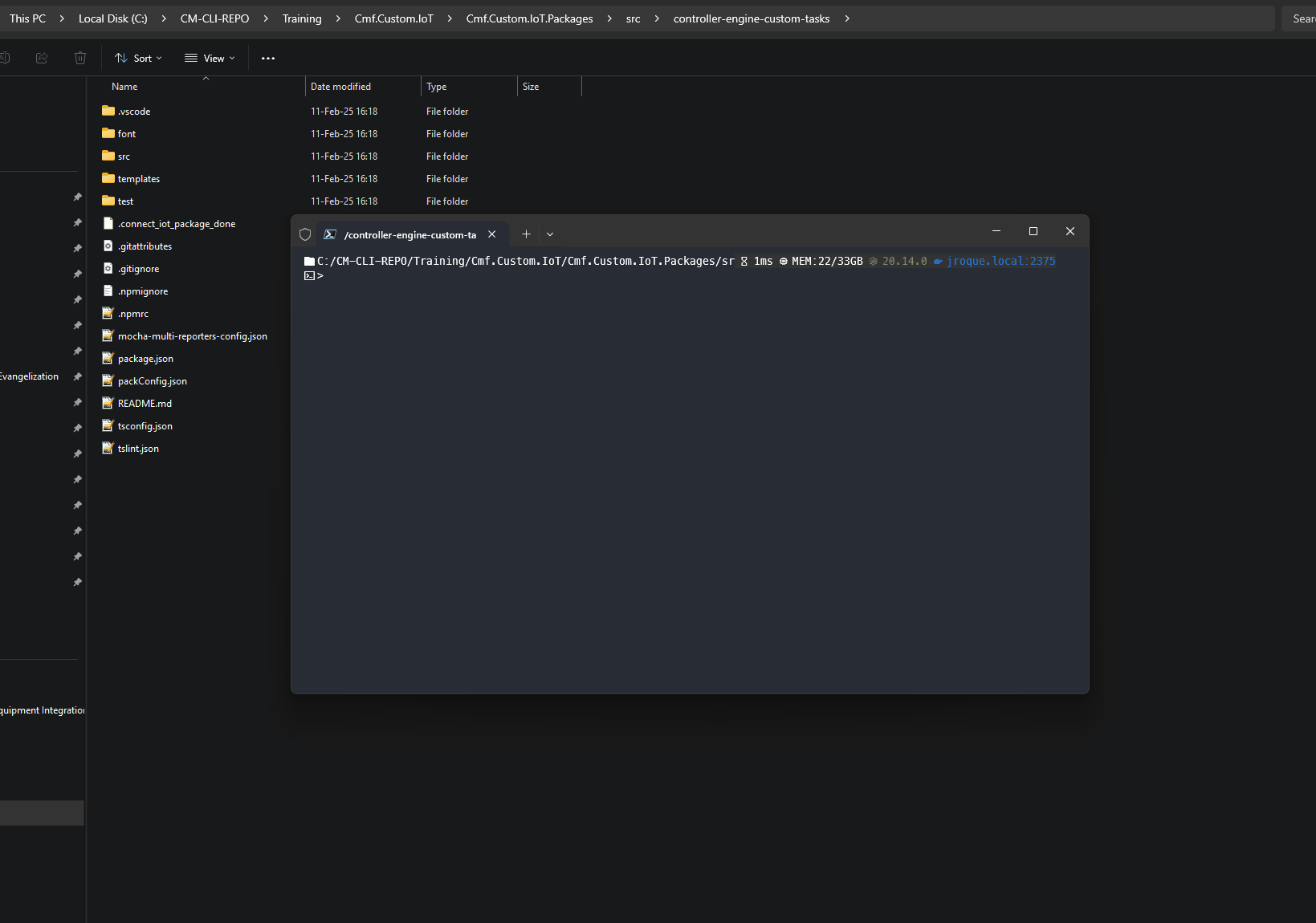Select mocha-multi-reporters-config.json file icon

[108, 335]
